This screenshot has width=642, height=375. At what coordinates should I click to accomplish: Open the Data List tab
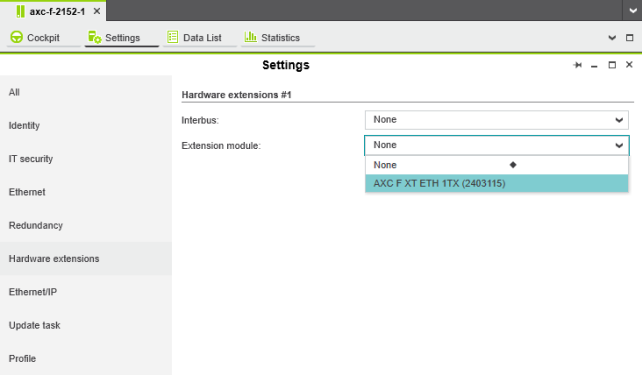199,38
